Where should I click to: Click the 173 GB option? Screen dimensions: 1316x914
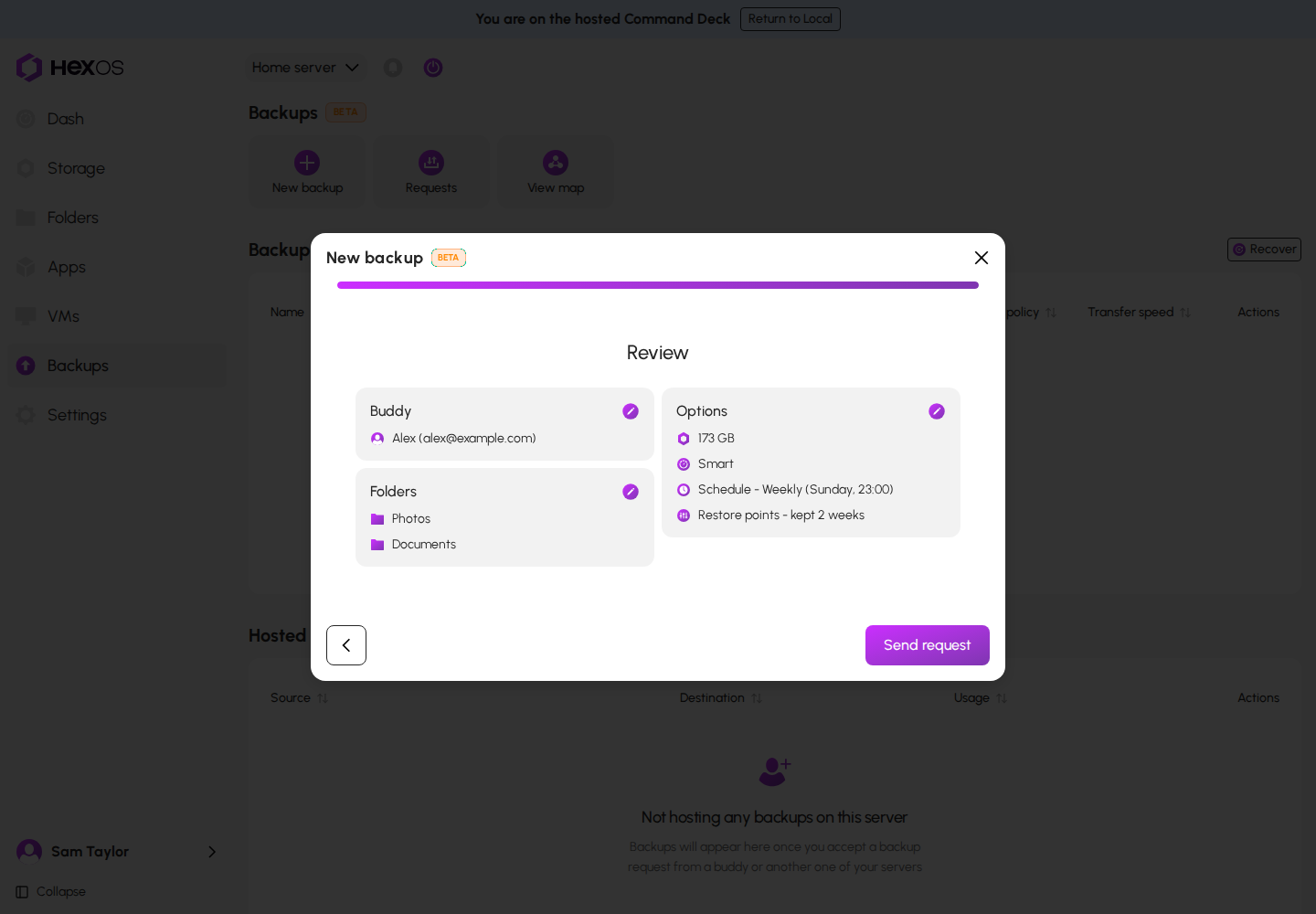(x=706, y=439)
